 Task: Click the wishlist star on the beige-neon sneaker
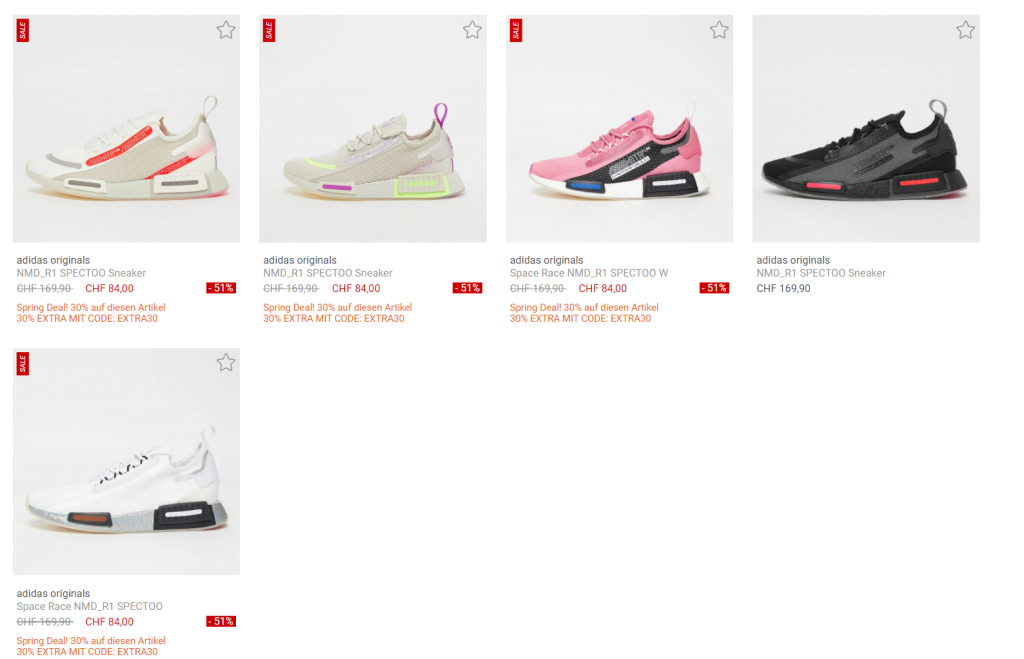pos(472,30)
